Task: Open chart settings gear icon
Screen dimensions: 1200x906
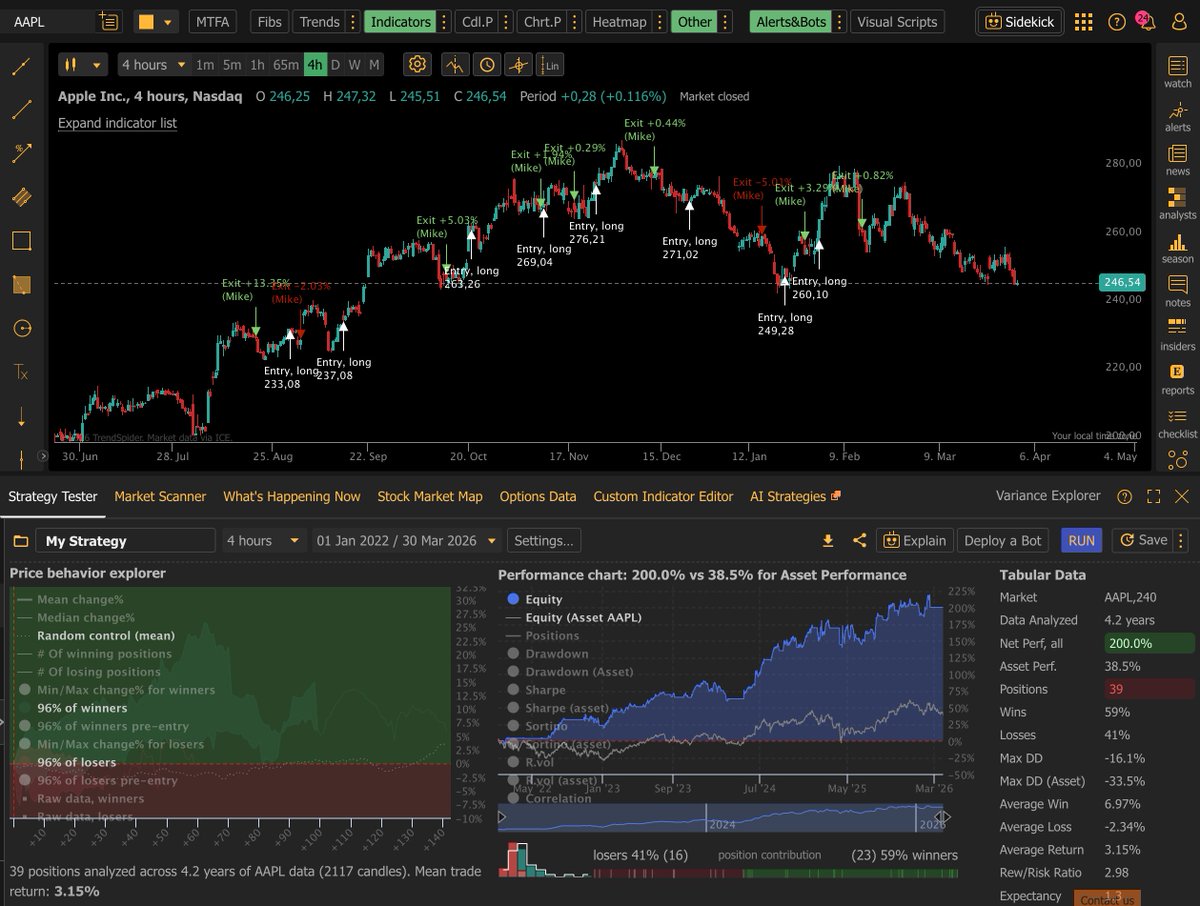Action: point(418,65)
